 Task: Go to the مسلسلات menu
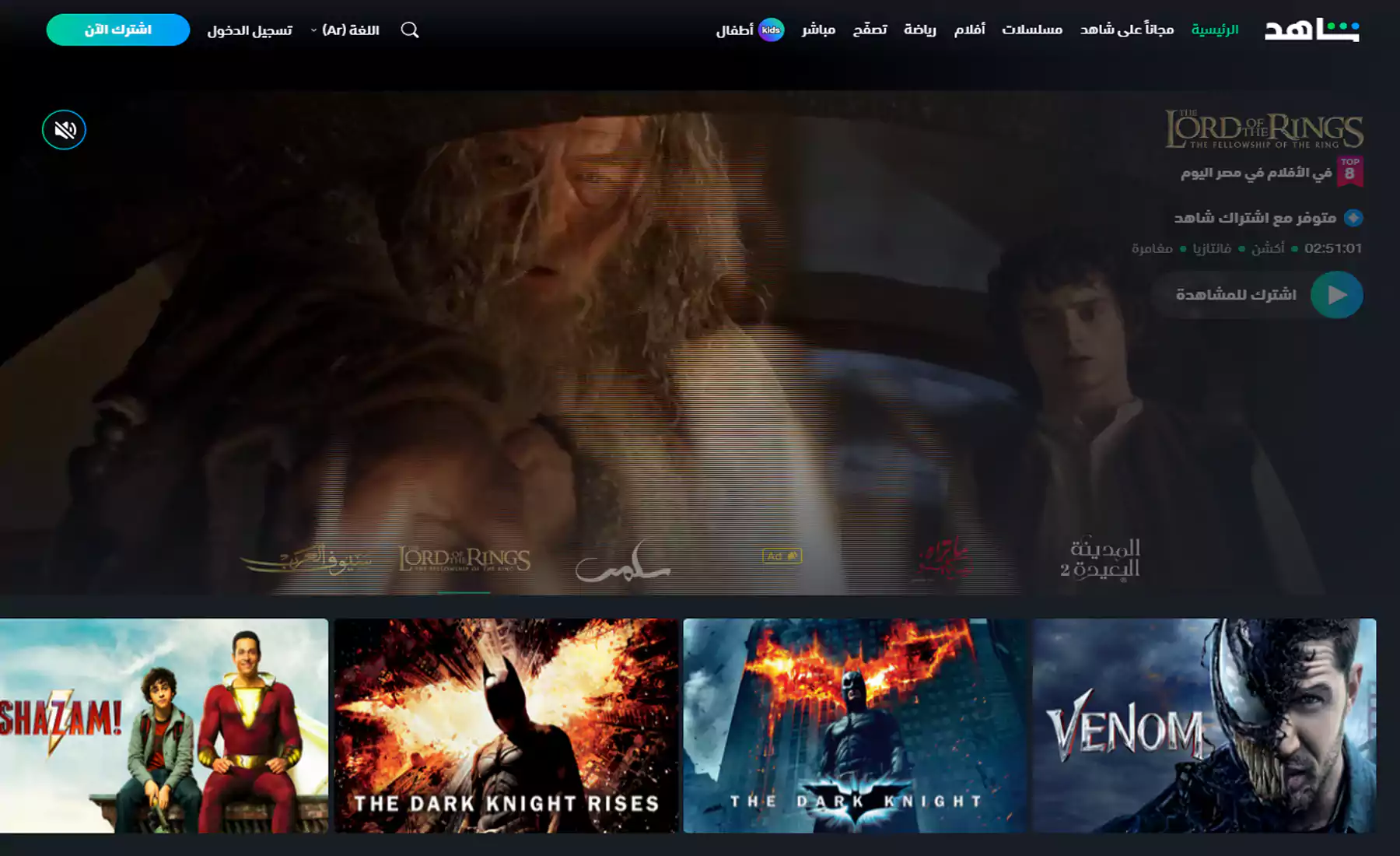1032,30
